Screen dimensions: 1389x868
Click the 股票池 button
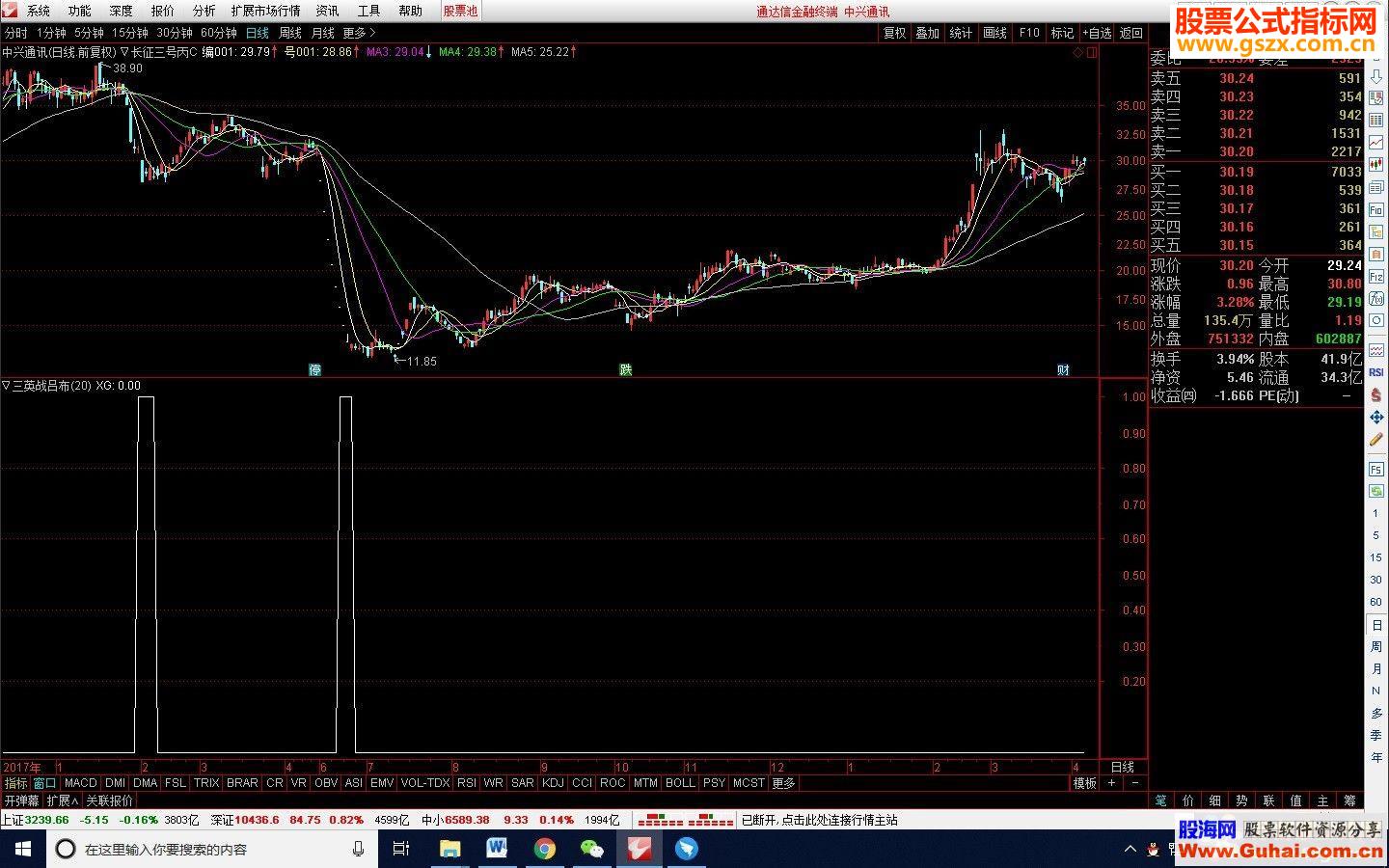pyautogui.click(x=460, y=11)
